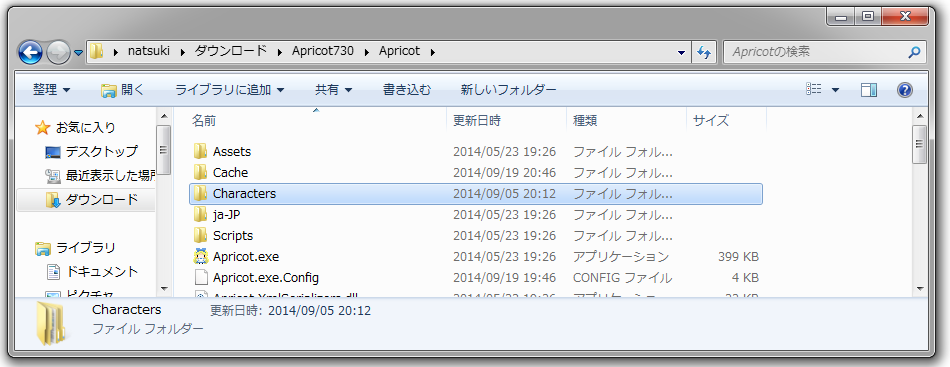This screenshot has width=950, height=367.
Task: Click large Characters folder thumbnail in details
Action: [x=51, y=324]
